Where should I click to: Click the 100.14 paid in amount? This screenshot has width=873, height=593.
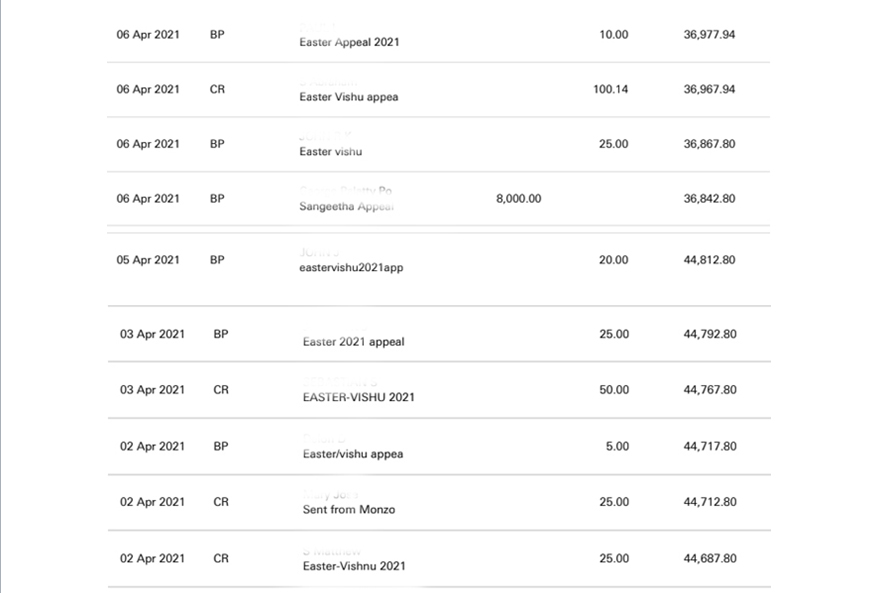click(611, 90)
